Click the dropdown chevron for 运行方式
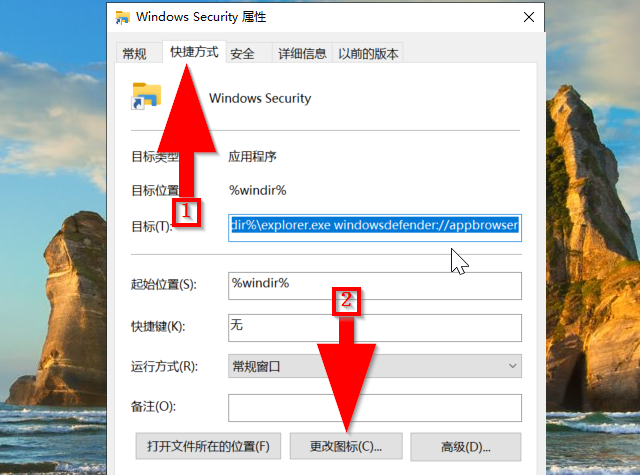The image size is (640, 475). click(513, 366)
